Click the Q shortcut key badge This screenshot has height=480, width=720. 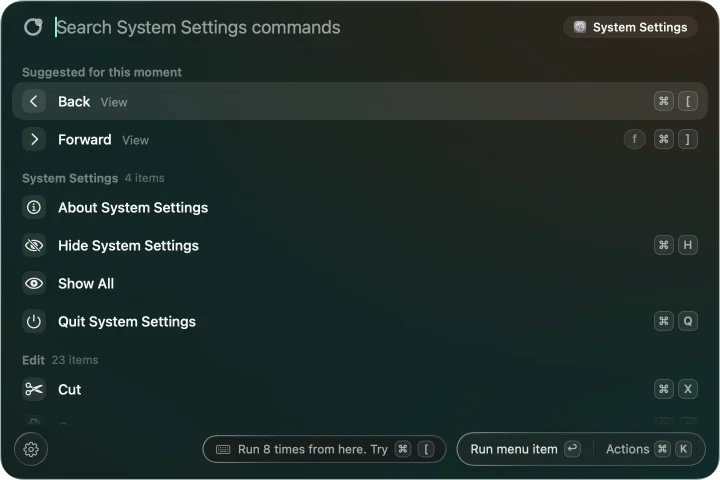click(687, 321)
